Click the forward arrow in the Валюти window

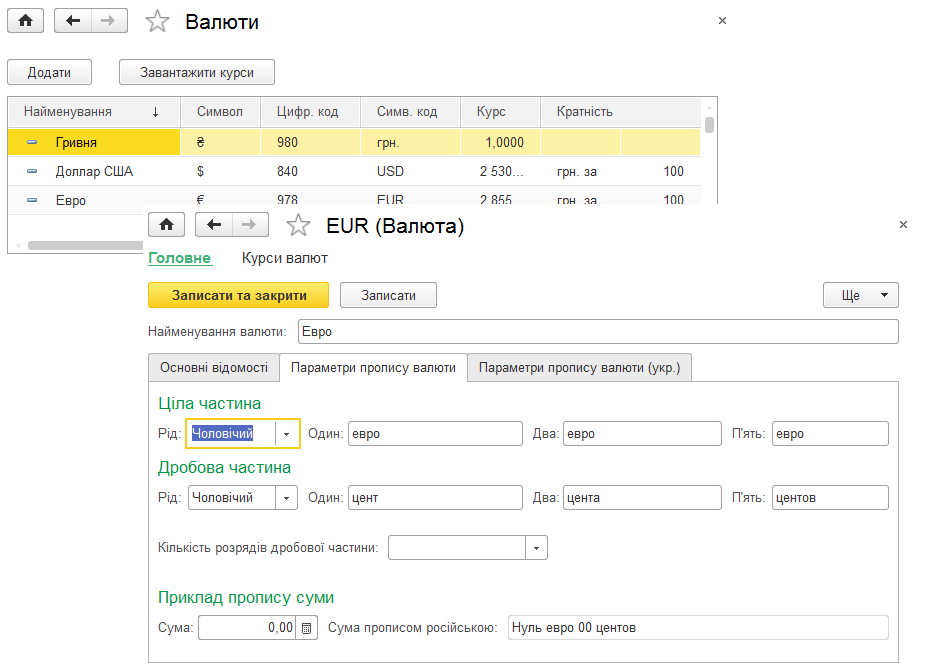tap(109, 21)
